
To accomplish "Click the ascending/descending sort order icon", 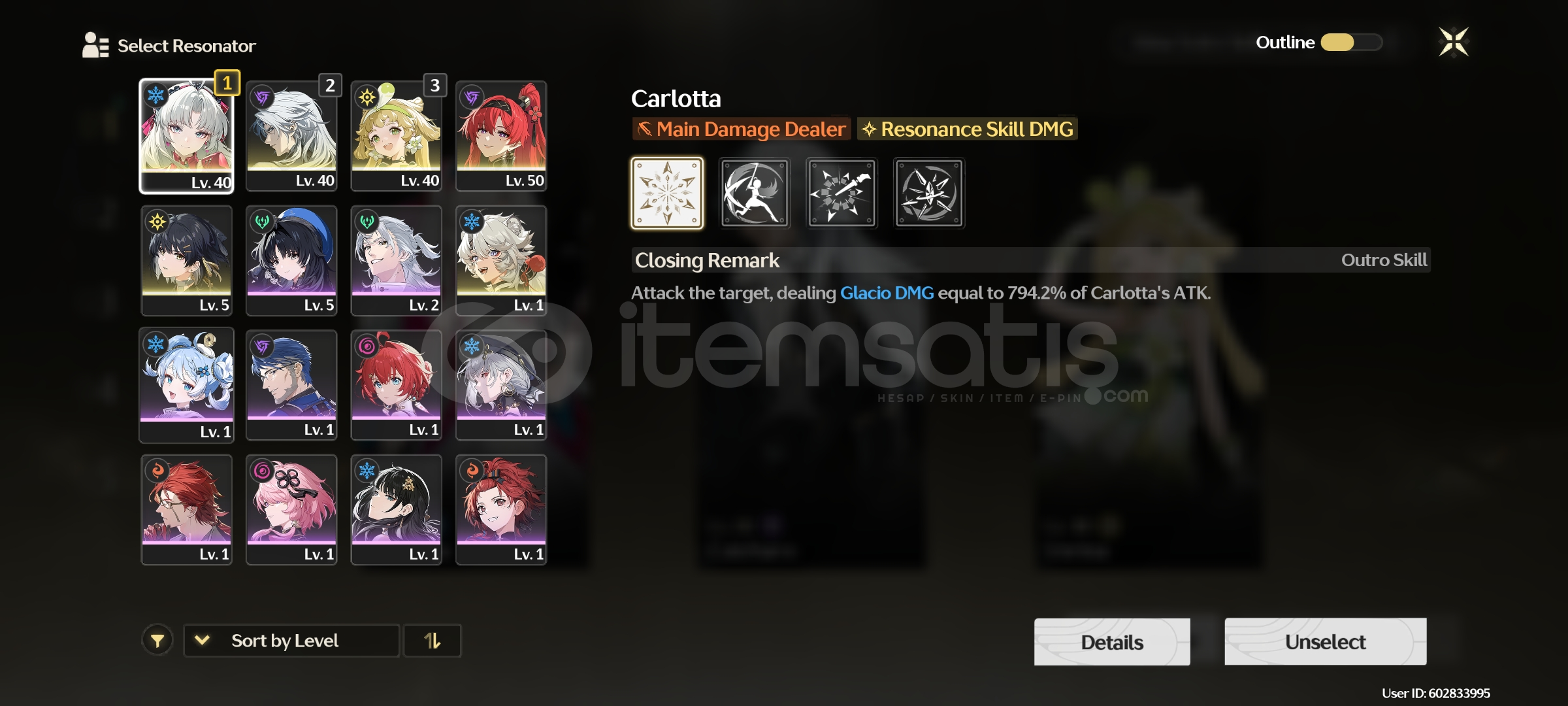I will 433,641.
